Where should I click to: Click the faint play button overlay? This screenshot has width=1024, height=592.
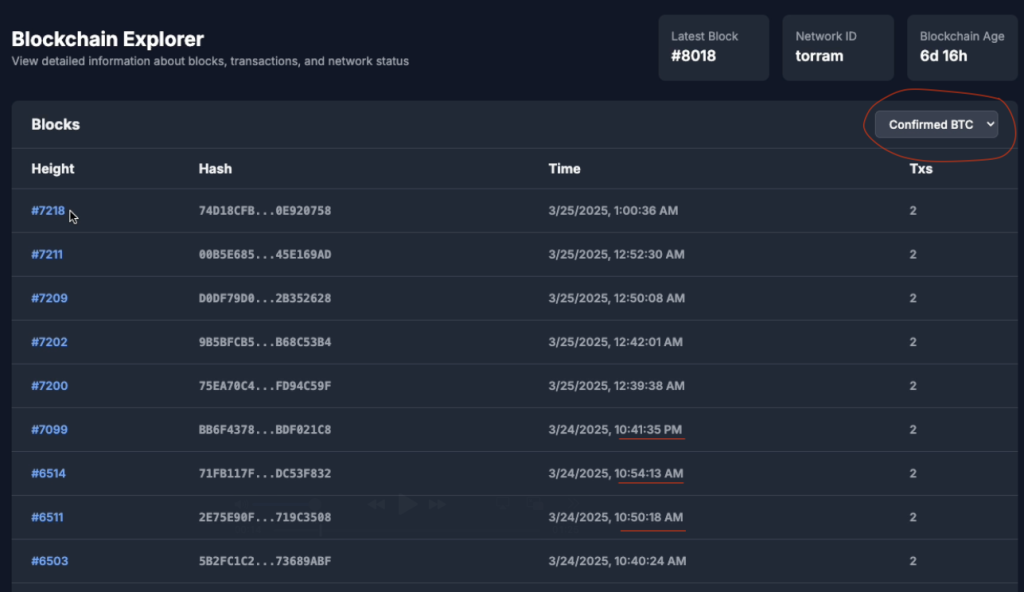pos(408,504)
